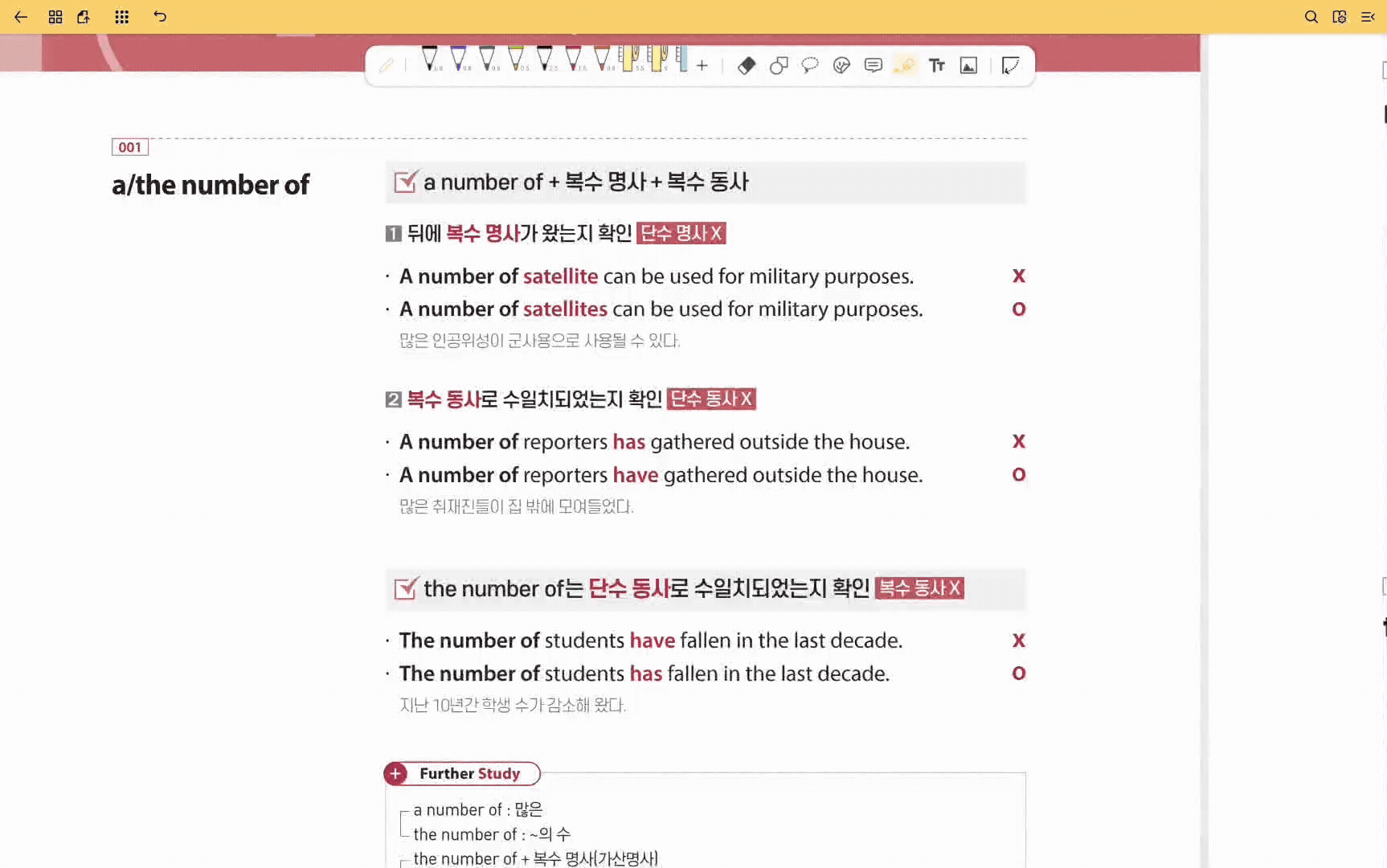This screenshot has width=1387, height=868.
Task: Click the icon between search and menu
Action: (x=1340, y=17)
